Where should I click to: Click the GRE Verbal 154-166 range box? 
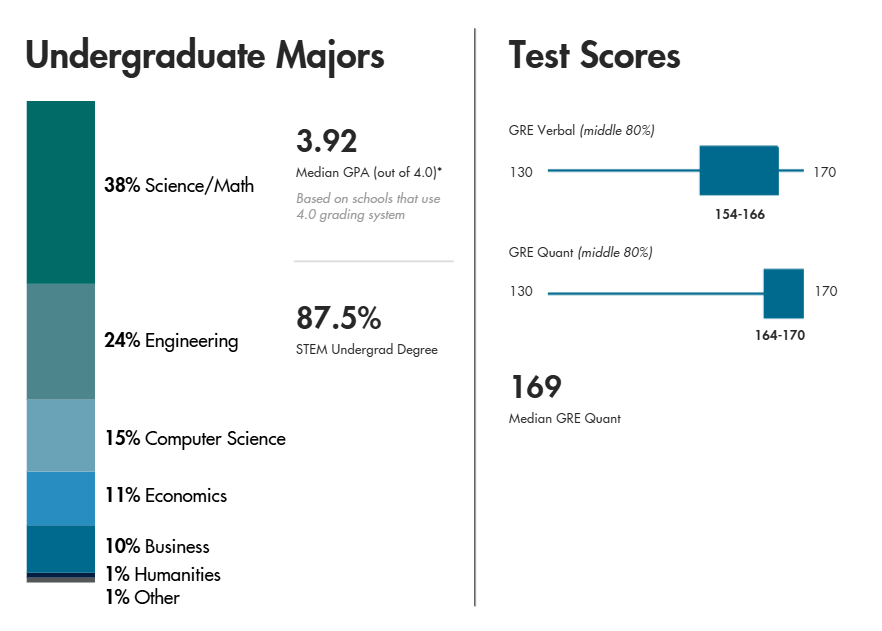pos(739,170)
